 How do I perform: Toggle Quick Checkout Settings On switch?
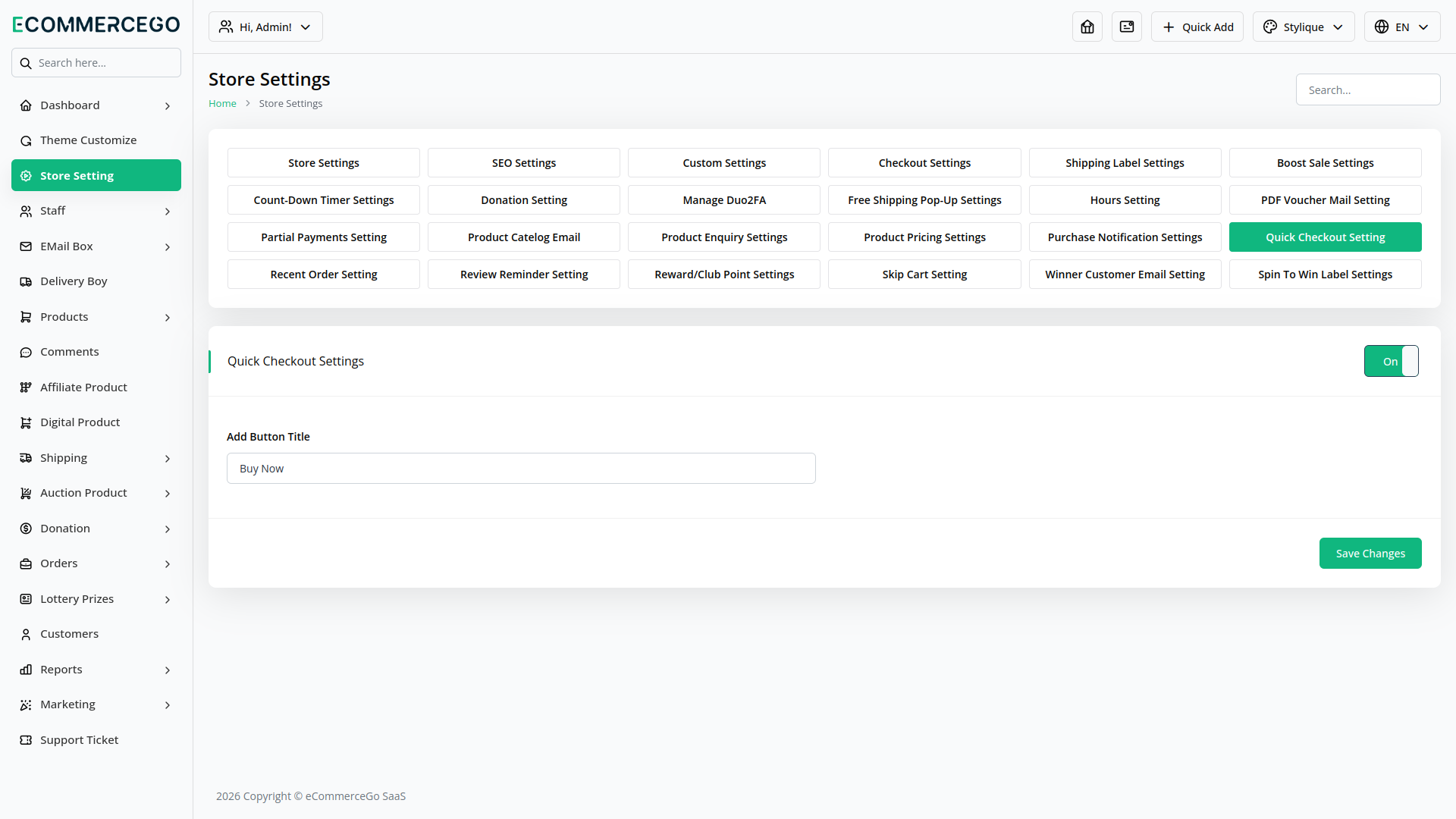click(1391, 361)
